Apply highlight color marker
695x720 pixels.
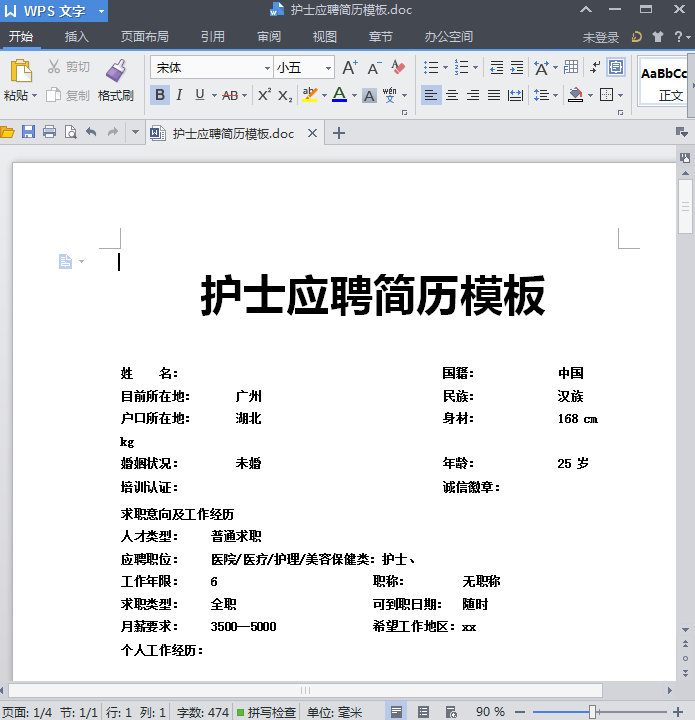(x=310, y=95)
